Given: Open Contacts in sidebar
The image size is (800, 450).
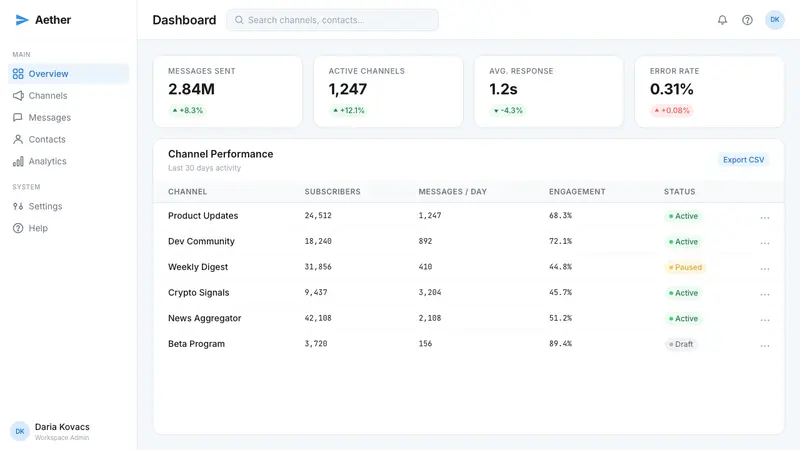Looking at the screenshot, I should [68, 139].
